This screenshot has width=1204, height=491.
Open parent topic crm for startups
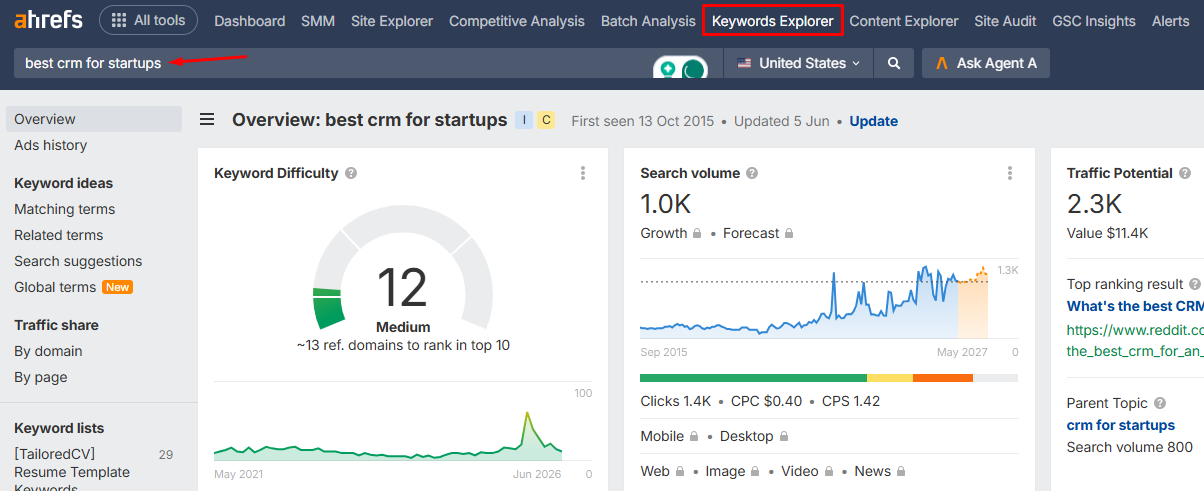[x=1121, y=425]
